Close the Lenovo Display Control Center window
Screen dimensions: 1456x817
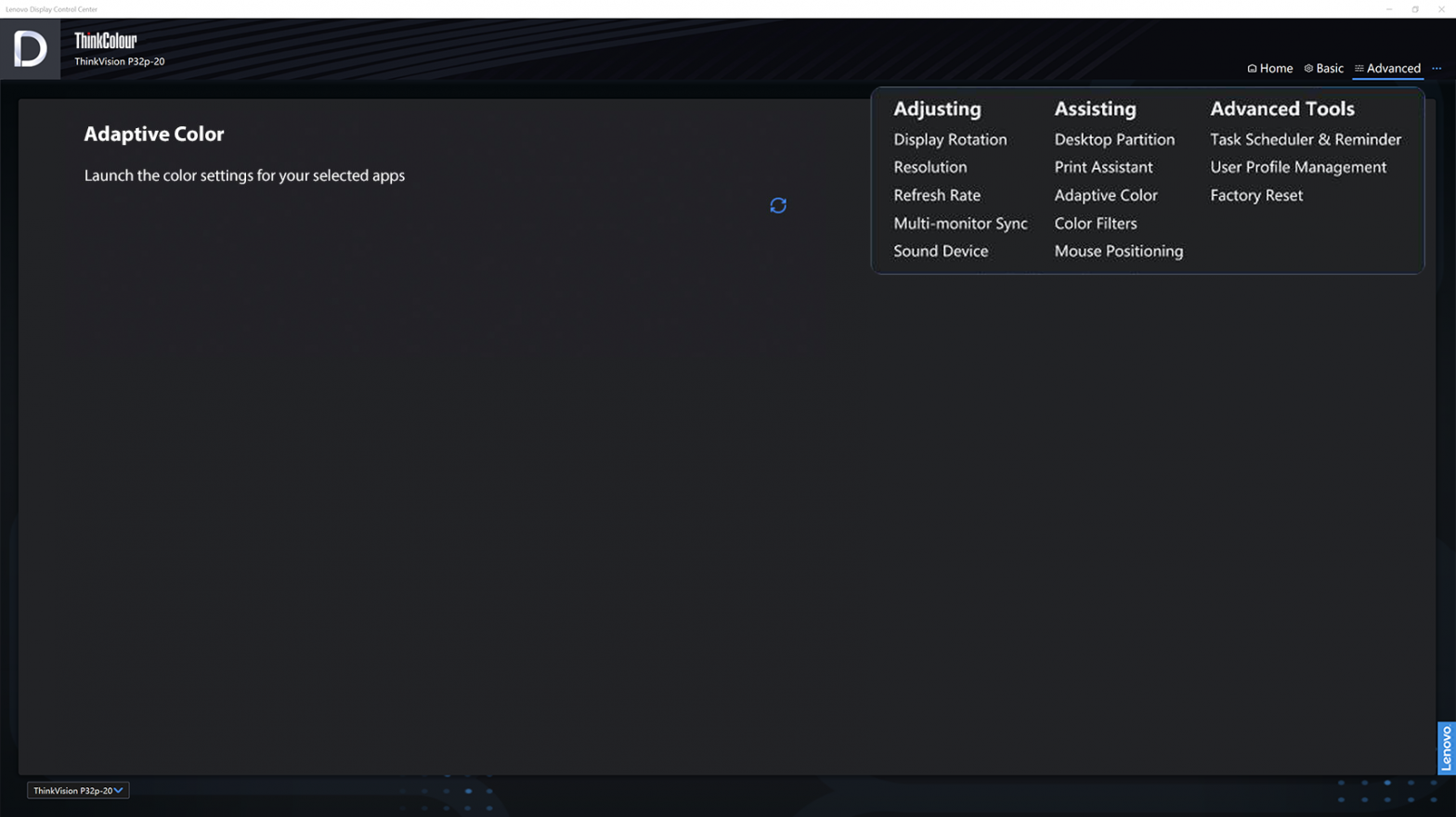[1441, 9]
